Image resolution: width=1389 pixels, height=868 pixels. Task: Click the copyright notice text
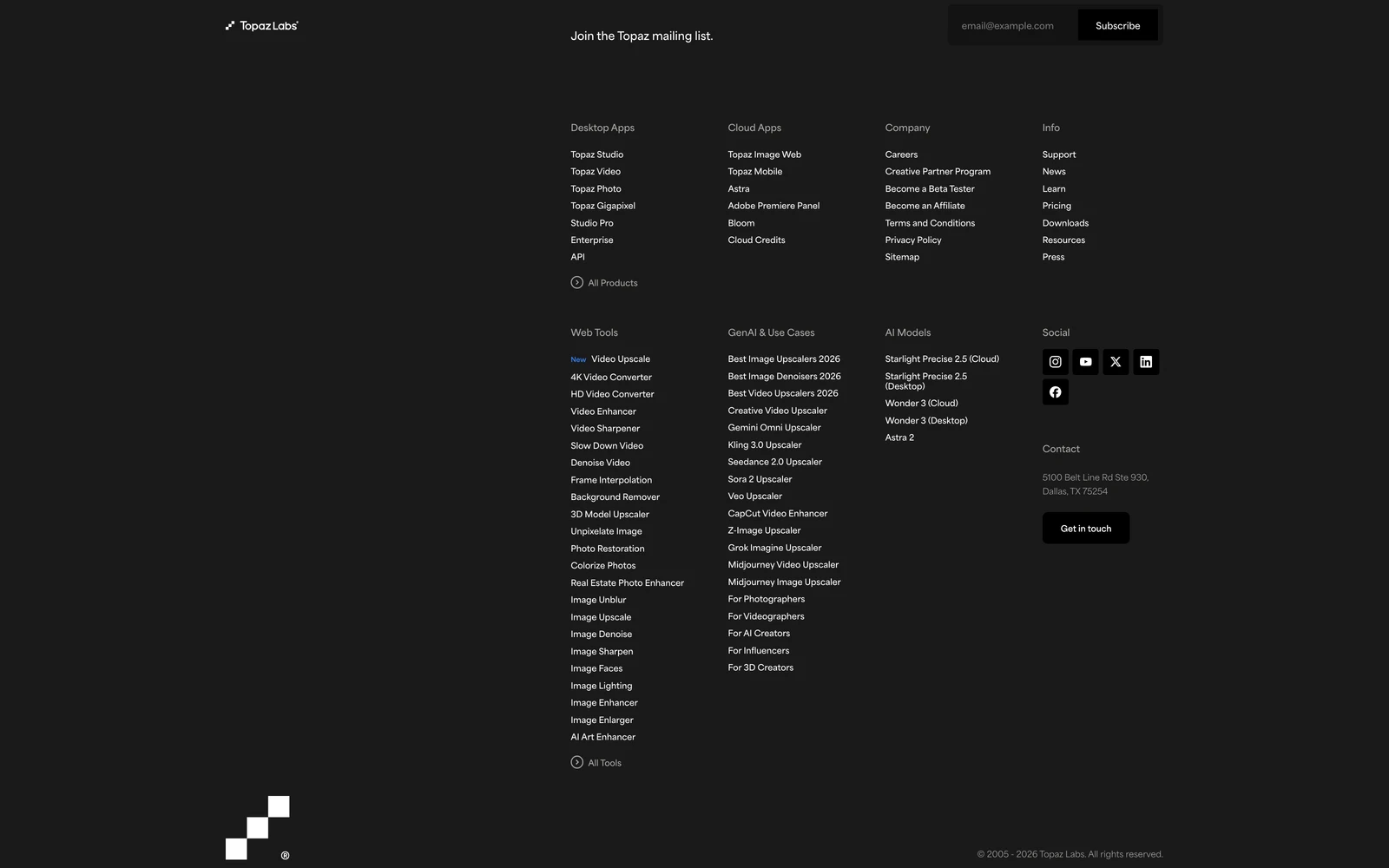[1070, 854]
